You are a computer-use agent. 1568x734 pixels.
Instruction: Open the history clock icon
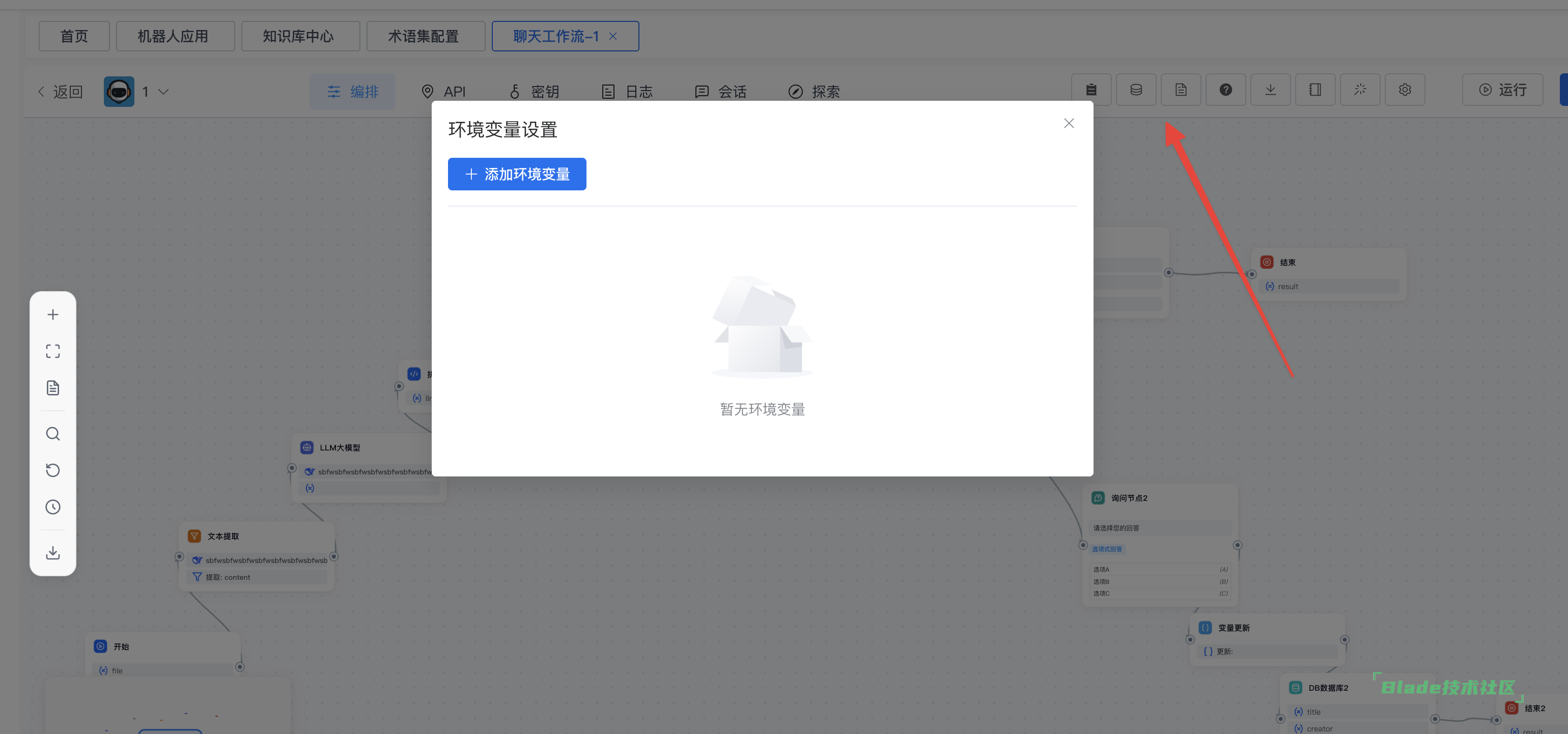53,507
